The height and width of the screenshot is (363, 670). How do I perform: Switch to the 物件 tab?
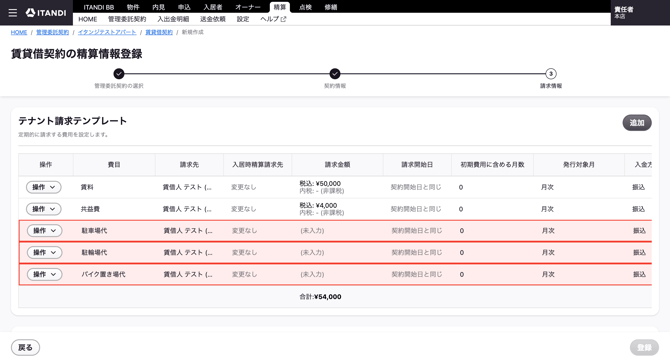[x=133, y=7]
